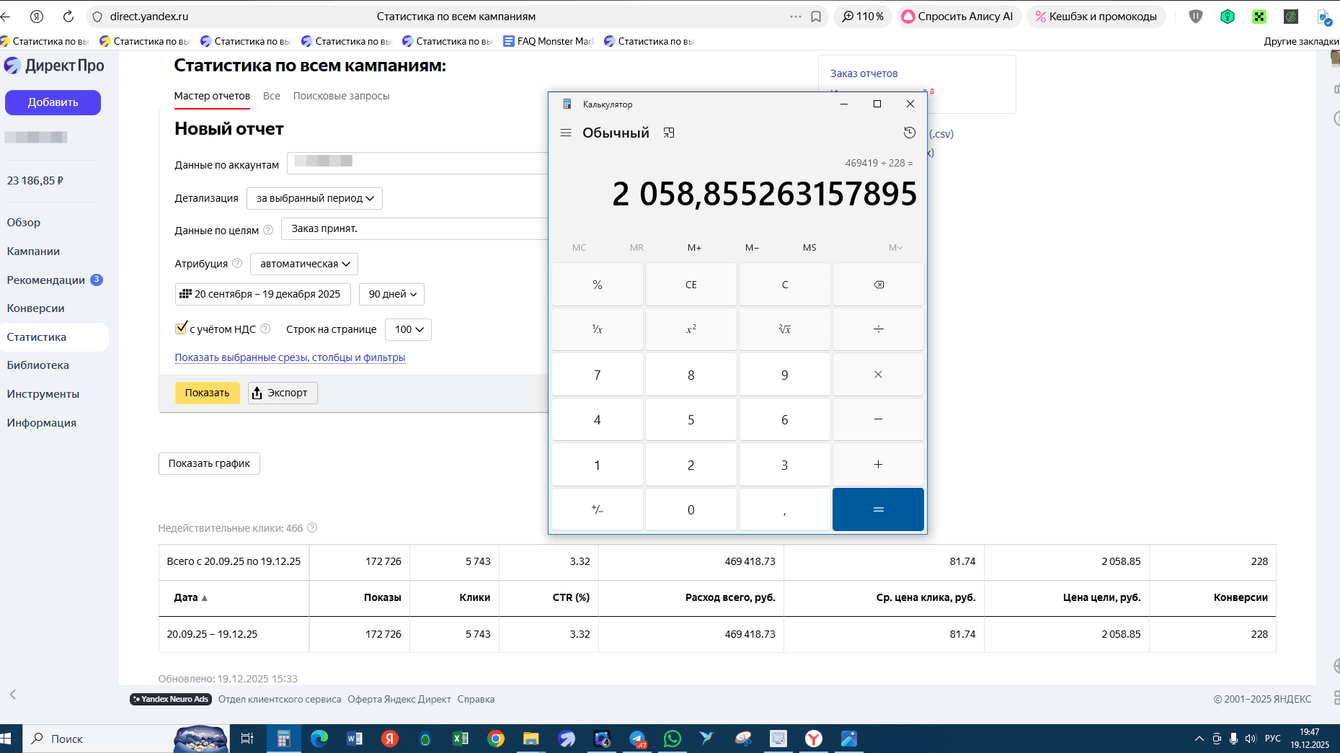Click 'Спросить Алису AI' button
This screenshot has width=1340, height=753.
coord(957,16)
